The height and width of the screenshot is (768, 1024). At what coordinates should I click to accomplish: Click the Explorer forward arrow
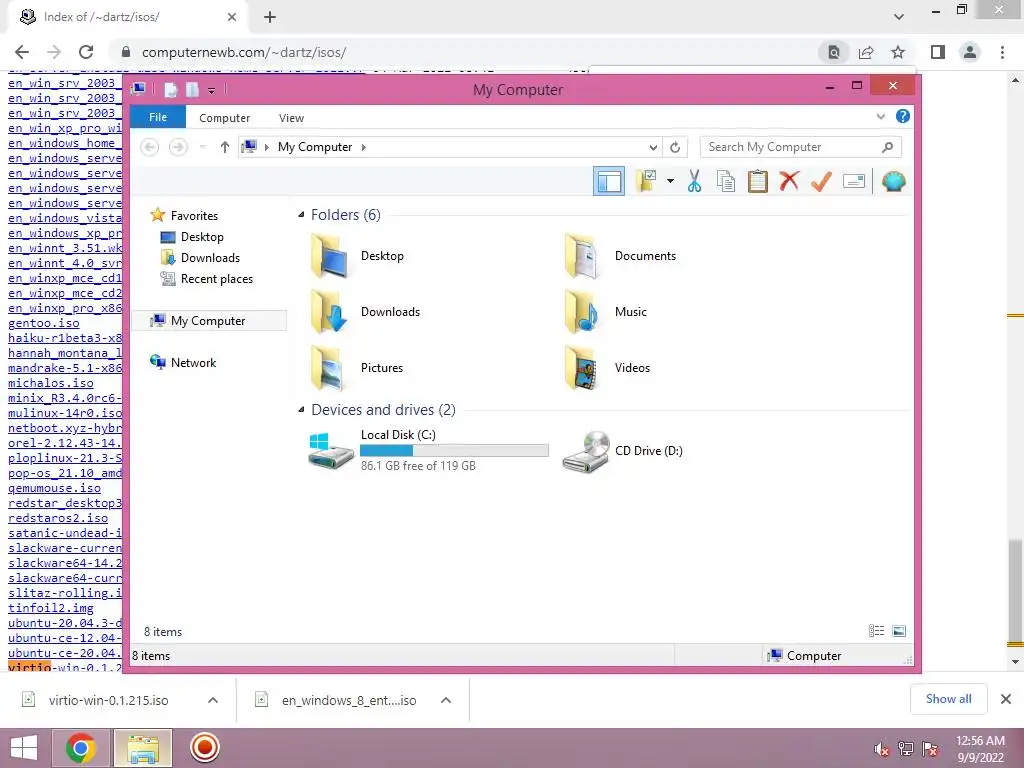178,147
